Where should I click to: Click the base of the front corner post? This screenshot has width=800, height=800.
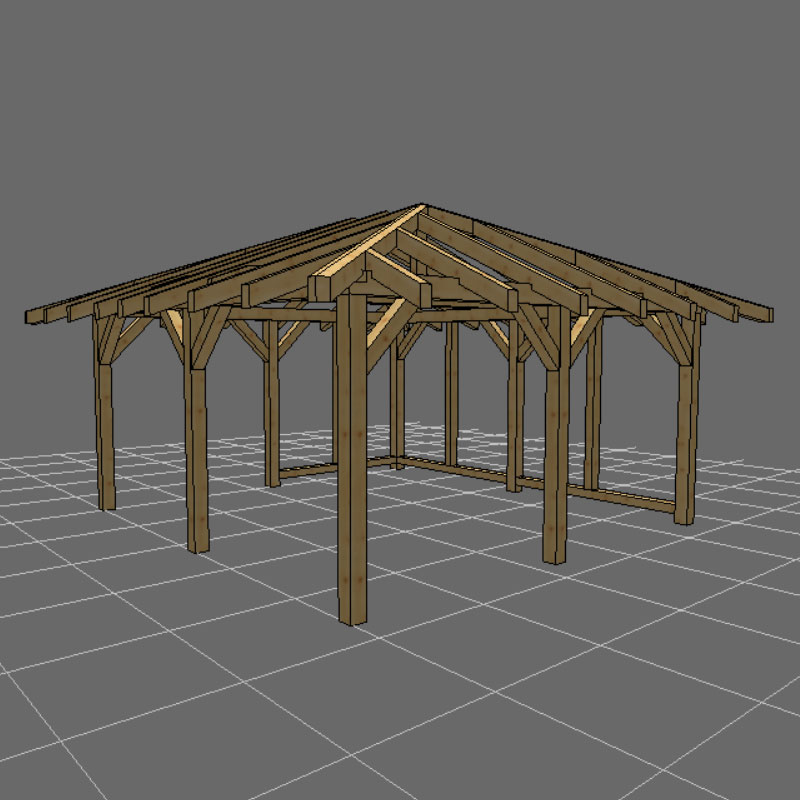pos(351,612)
